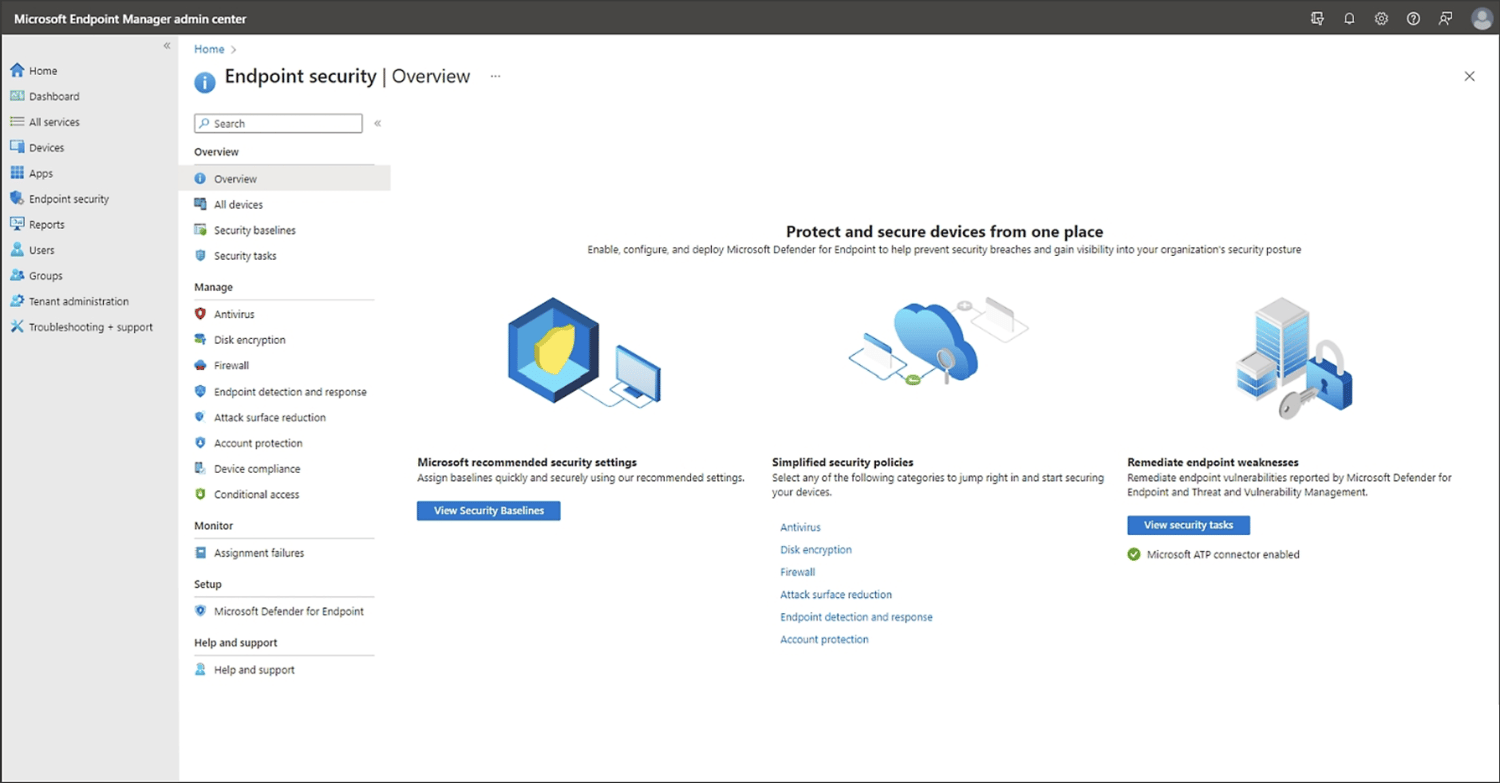The height and width of the screenshot is (783, 1500).
Task: Collapse the left navigation pane
Action: [x=167, y=45]
